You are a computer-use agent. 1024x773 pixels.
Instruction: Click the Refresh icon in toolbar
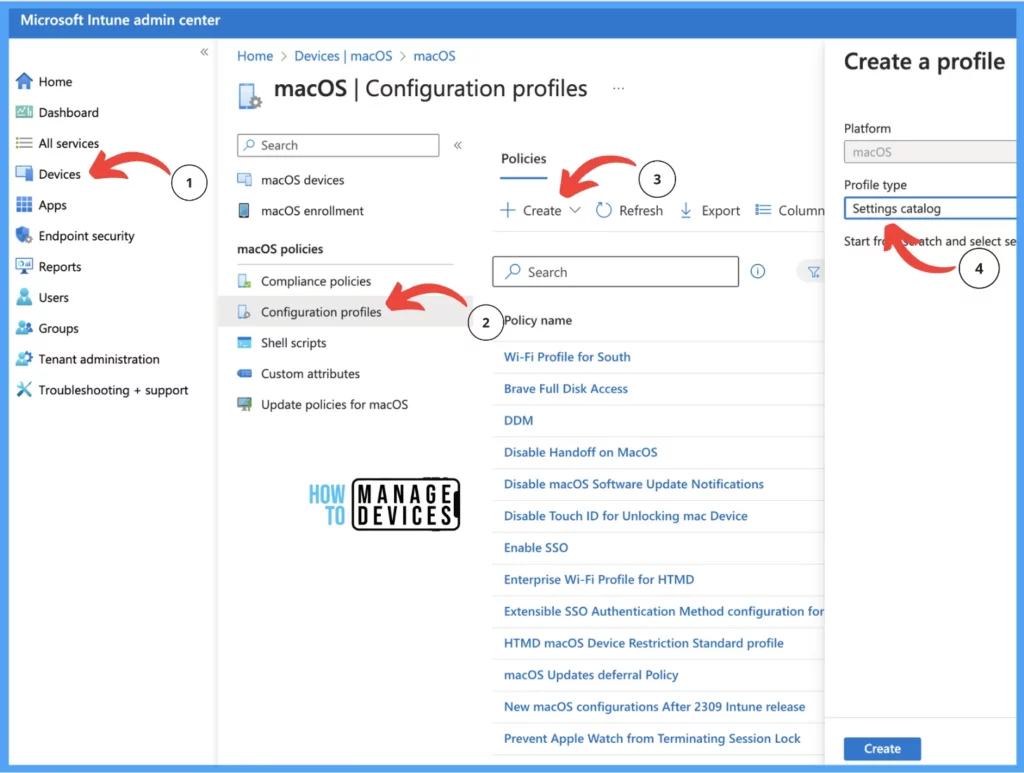tap(604, 210)
